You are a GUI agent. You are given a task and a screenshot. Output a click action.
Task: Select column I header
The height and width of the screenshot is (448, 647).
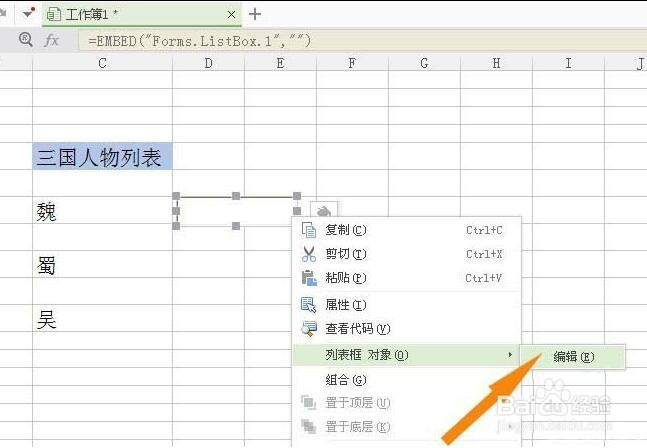(x=568, y=63)
